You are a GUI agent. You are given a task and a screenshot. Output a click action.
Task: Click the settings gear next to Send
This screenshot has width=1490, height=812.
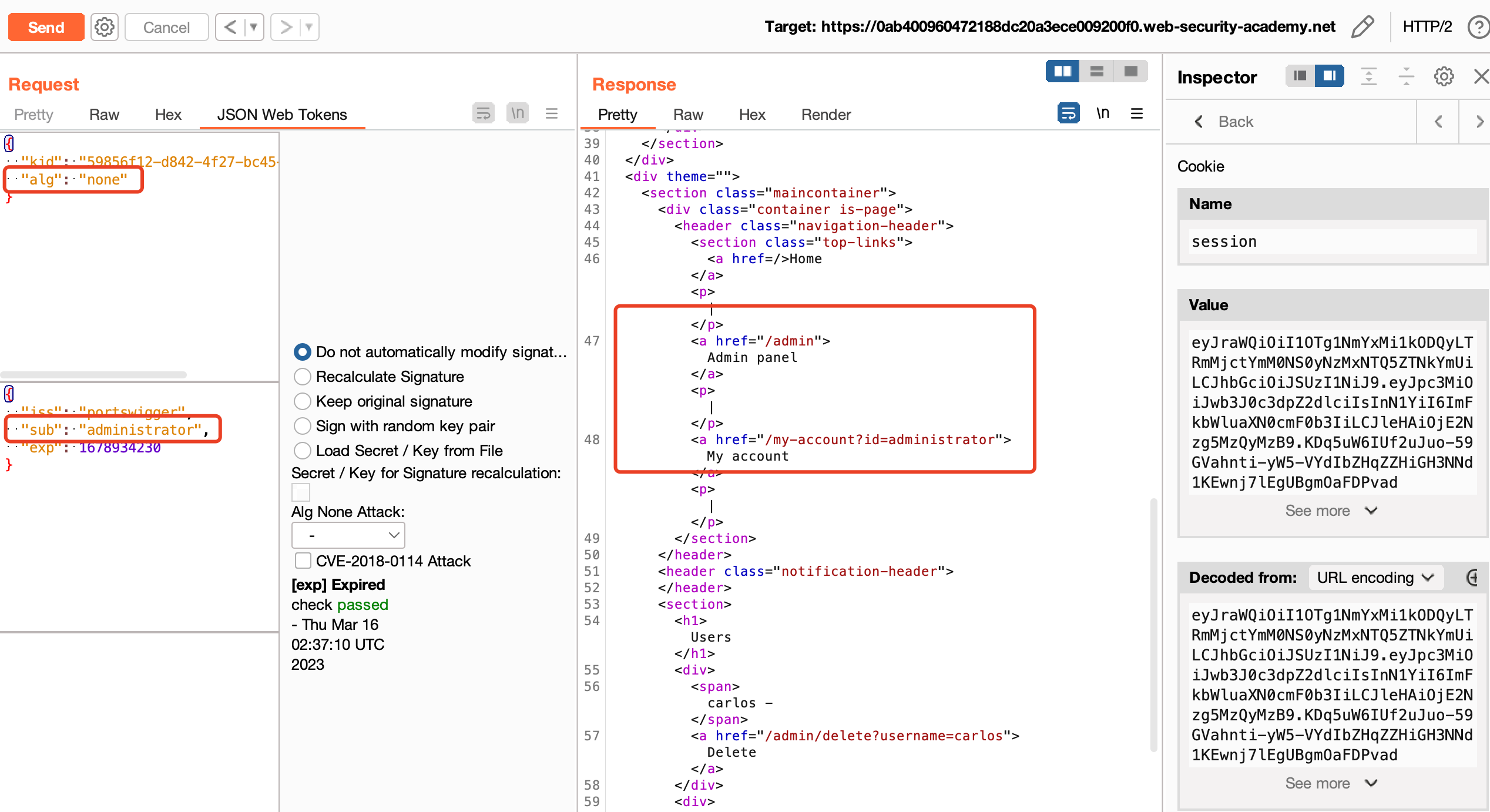105,27
